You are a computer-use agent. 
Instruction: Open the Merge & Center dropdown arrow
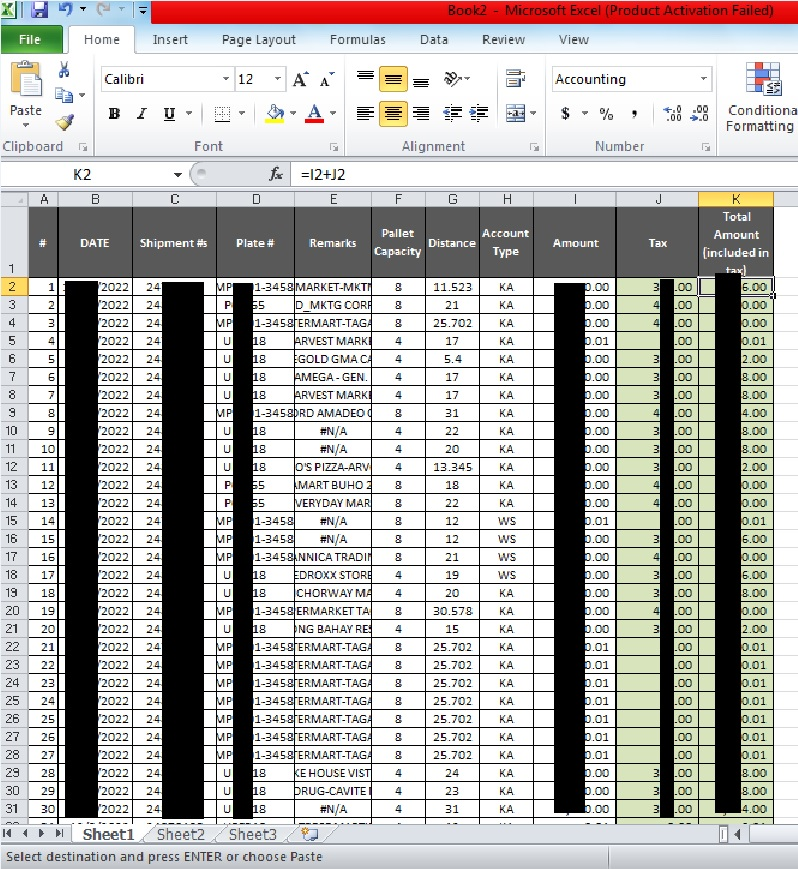click(x=533, y=113)
